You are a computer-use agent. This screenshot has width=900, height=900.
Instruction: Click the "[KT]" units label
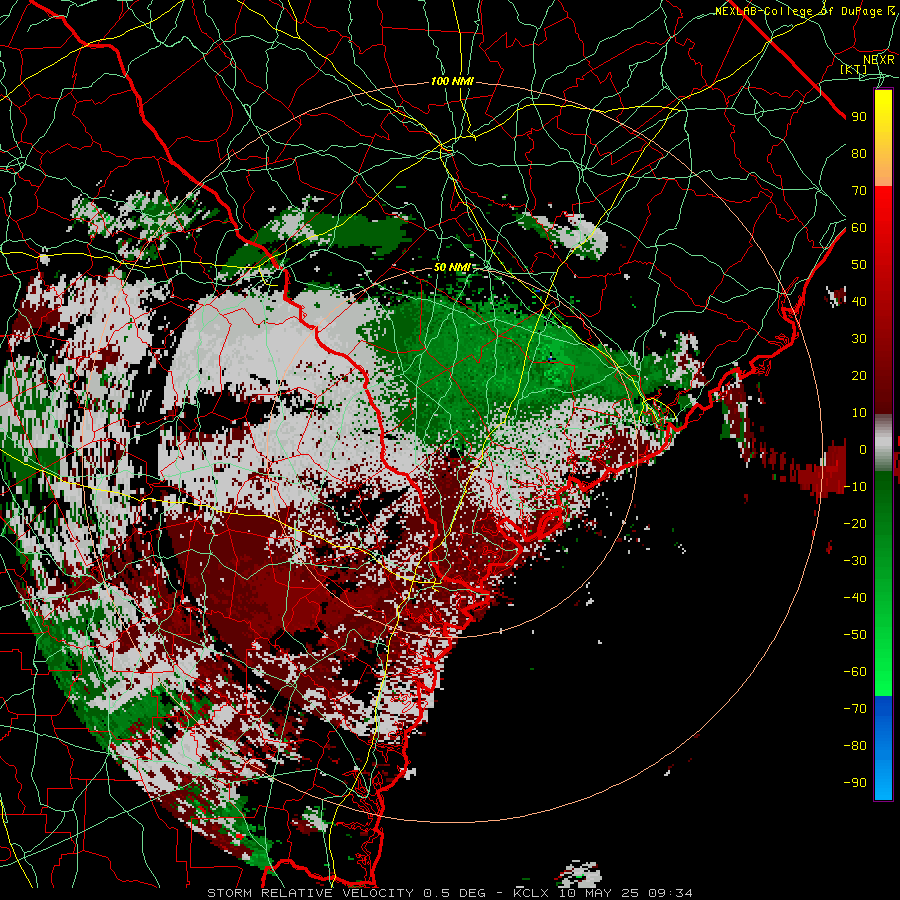(854, 70)
